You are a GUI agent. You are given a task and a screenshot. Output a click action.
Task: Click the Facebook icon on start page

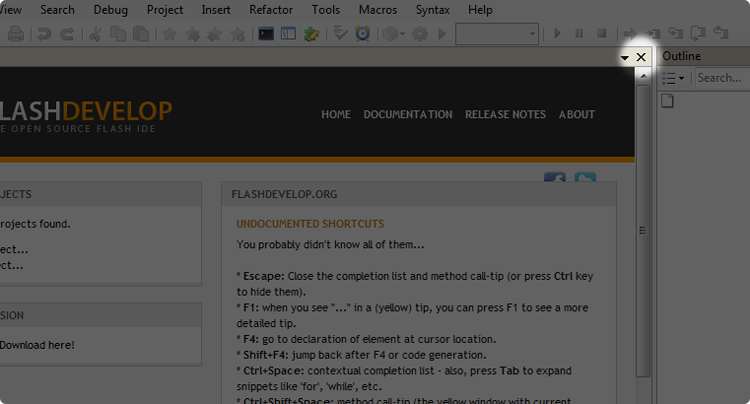[x=555, y=181]
